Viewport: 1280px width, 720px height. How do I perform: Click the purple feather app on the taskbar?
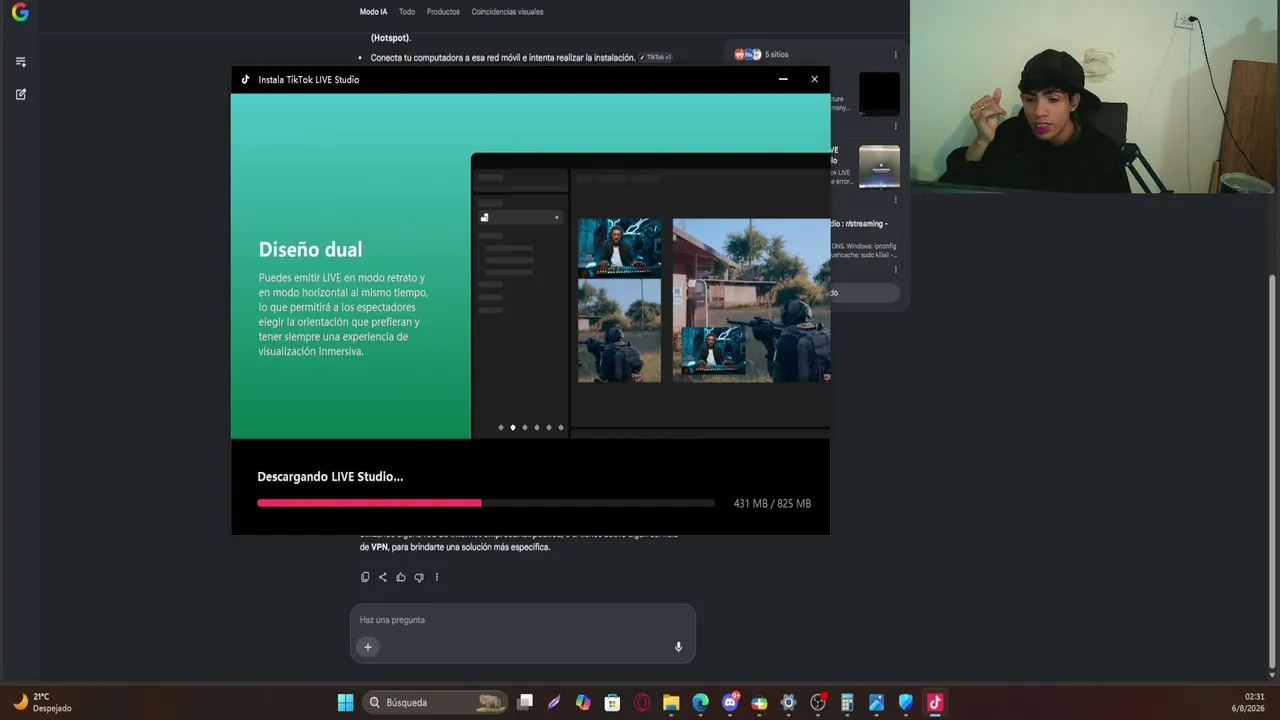point(554,703)
